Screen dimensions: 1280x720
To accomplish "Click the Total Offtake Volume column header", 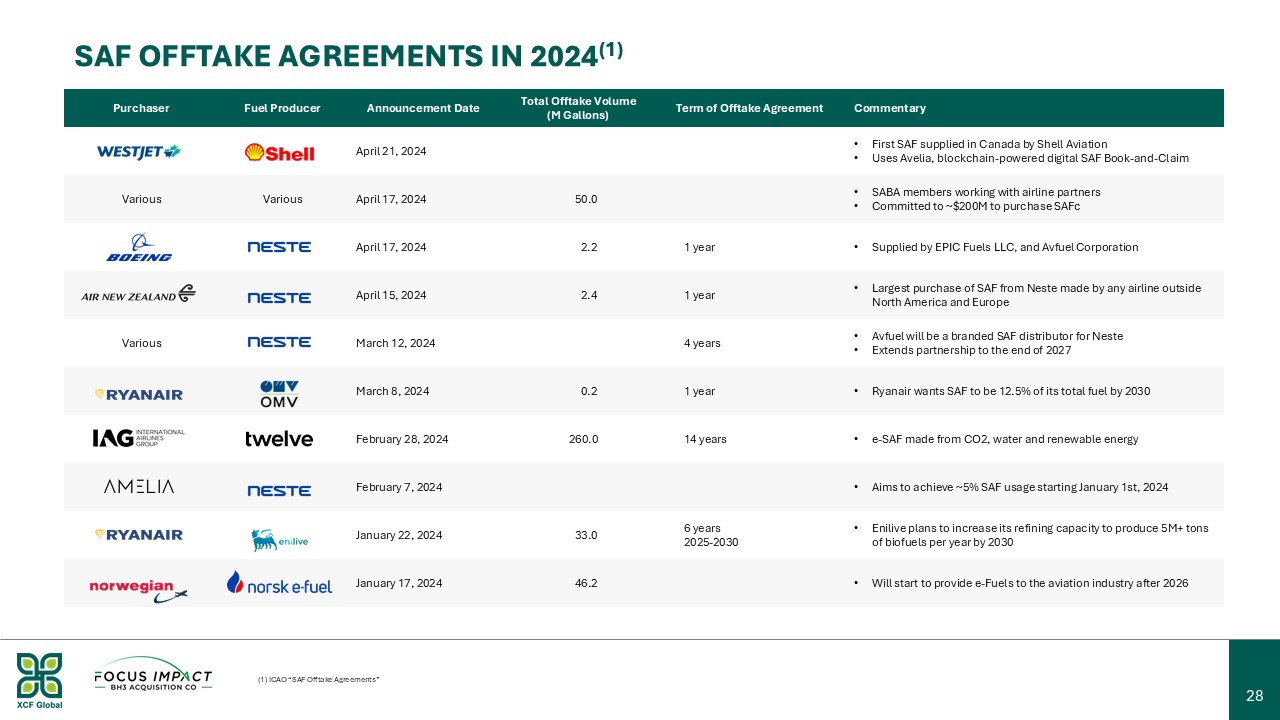I will [x=579, y=108].
